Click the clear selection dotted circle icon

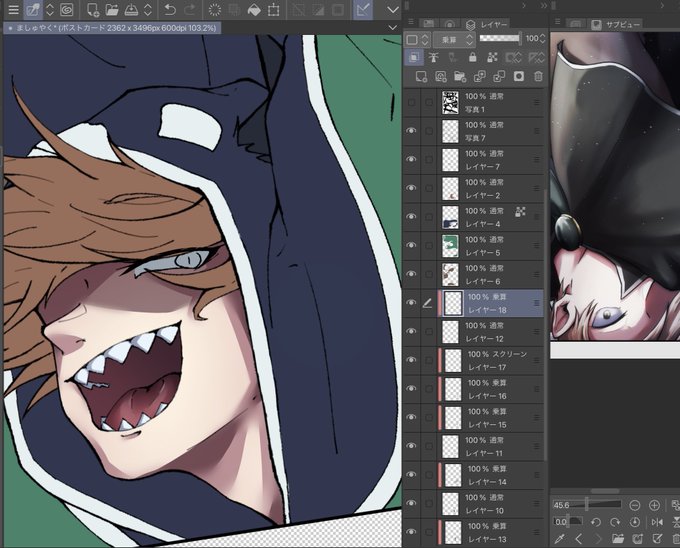215,10
